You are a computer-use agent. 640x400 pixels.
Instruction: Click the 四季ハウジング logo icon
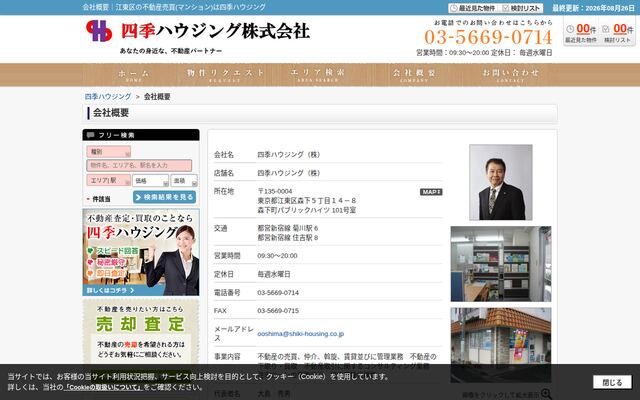click(99, 31)
